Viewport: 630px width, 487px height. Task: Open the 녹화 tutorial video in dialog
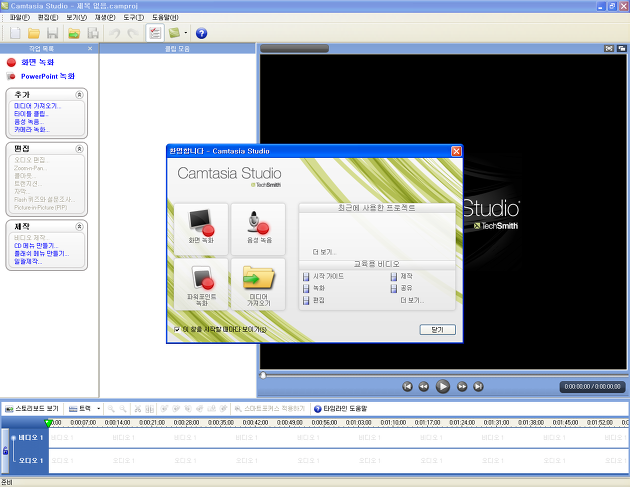[x=319, y=288]
